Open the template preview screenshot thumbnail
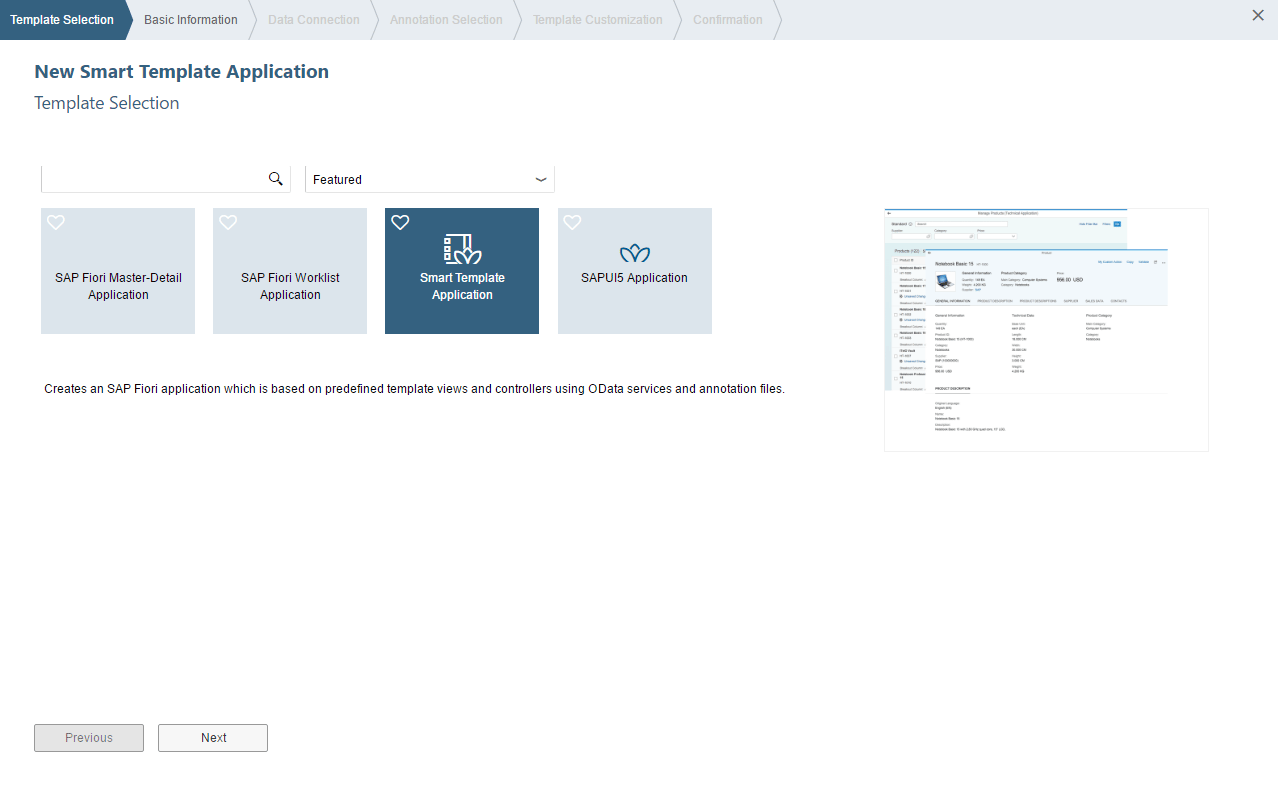 1046,330
